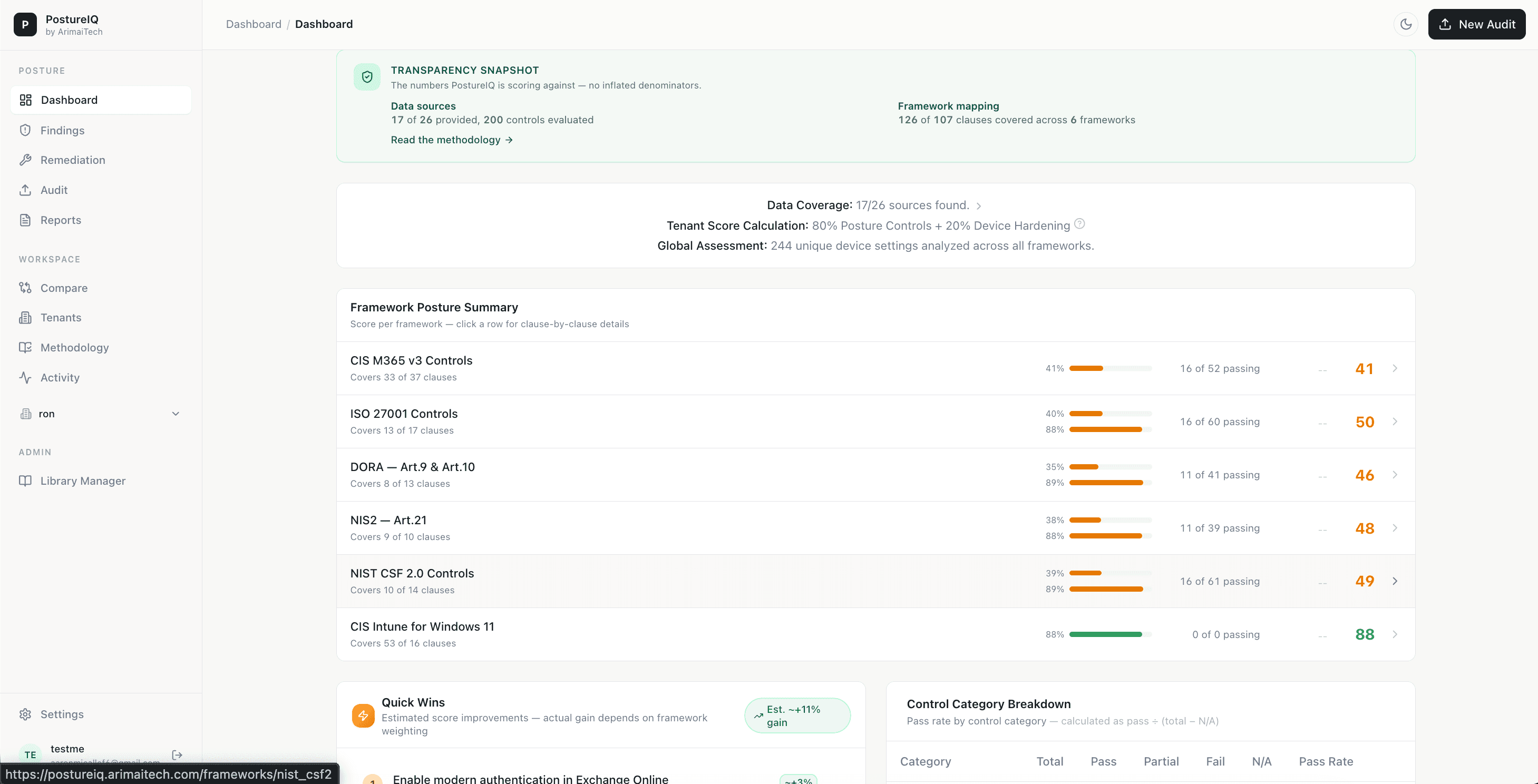This screenshot has height=784, width=1538.
Task: Click the testme username
Action: [x=67, y=748]
